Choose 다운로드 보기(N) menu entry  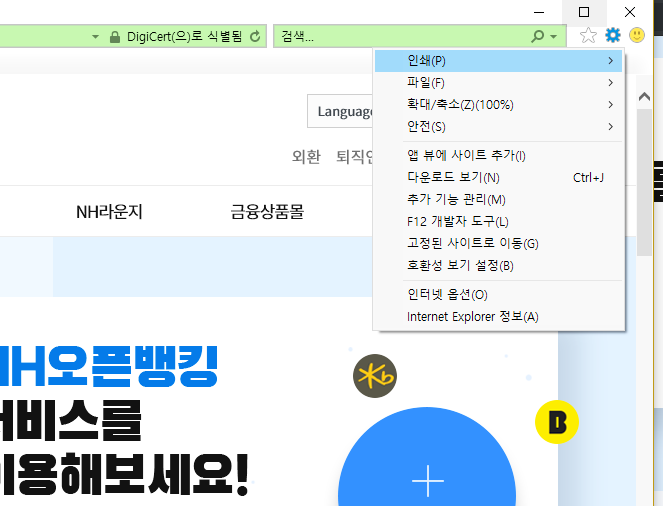(x=499, y=178)
